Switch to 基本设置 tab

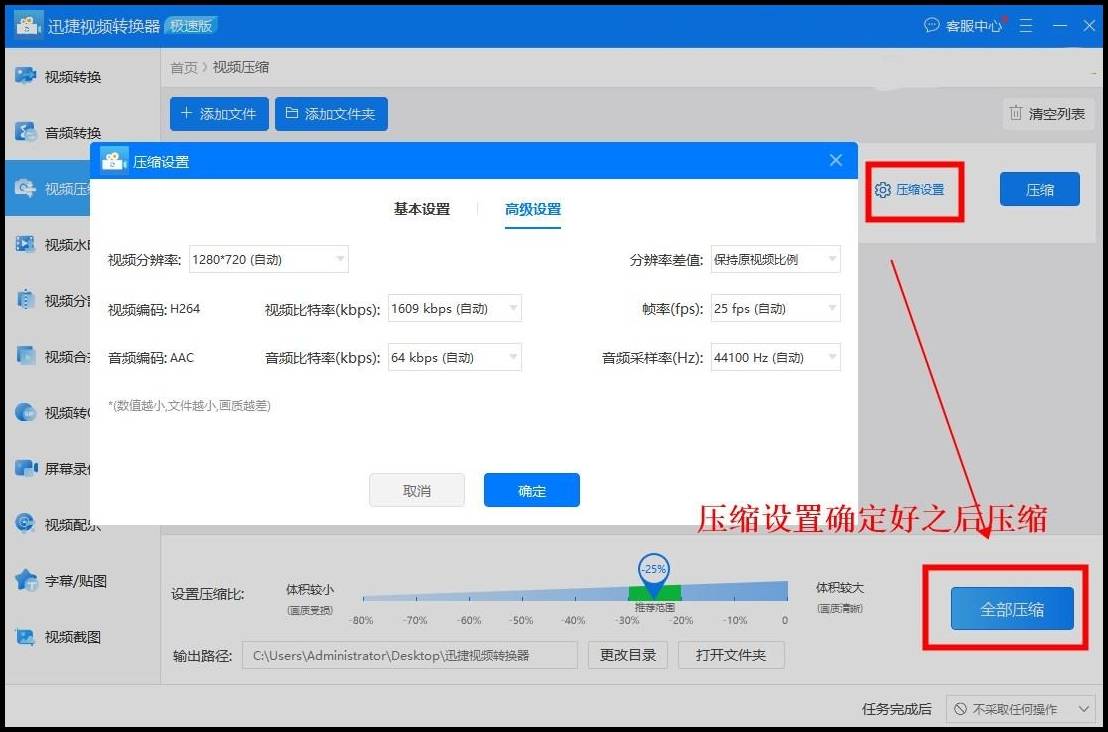click(422, 209)
